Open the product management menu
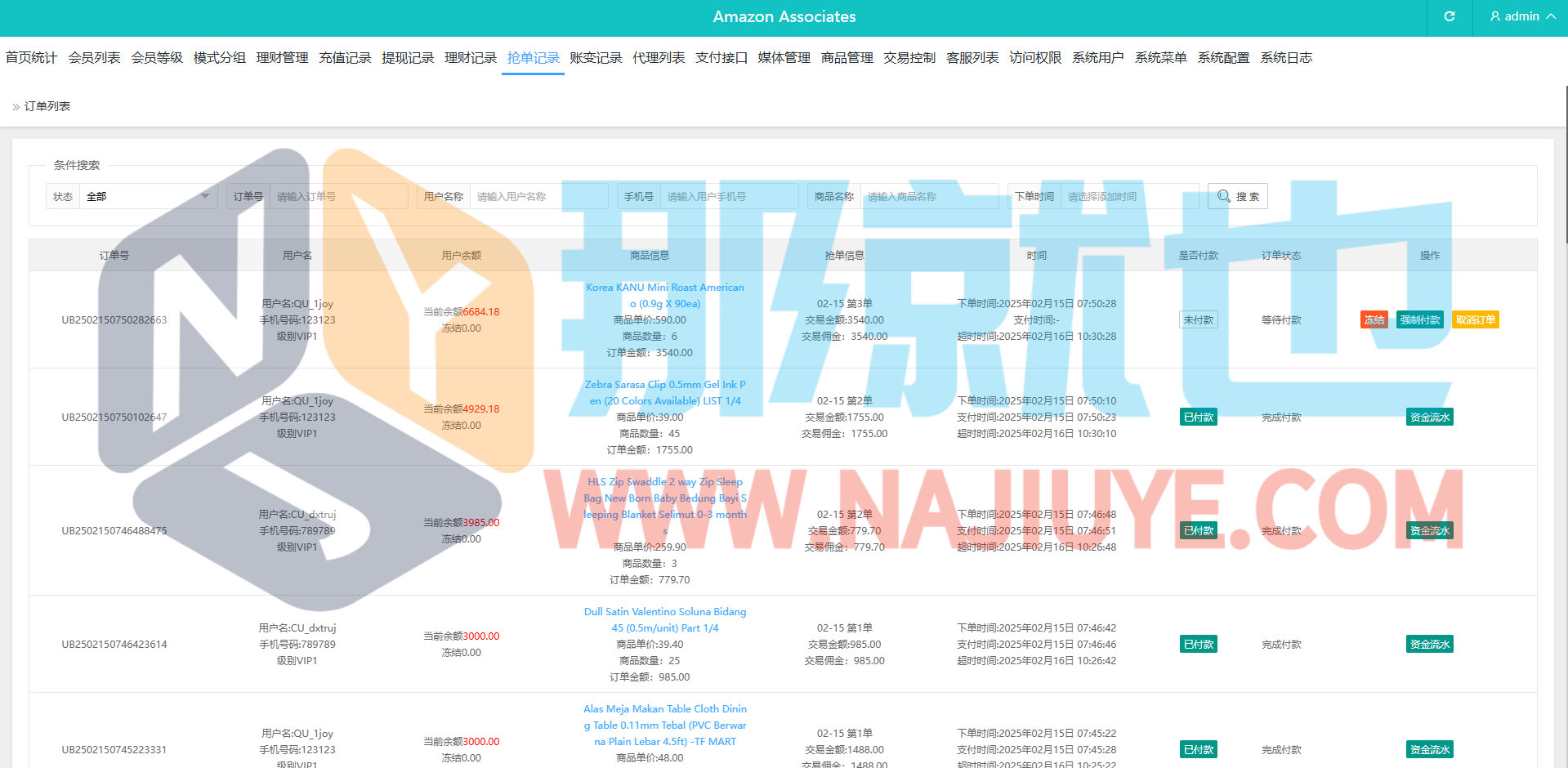Viewport: 1568px width, 768px height. (847, 58)
